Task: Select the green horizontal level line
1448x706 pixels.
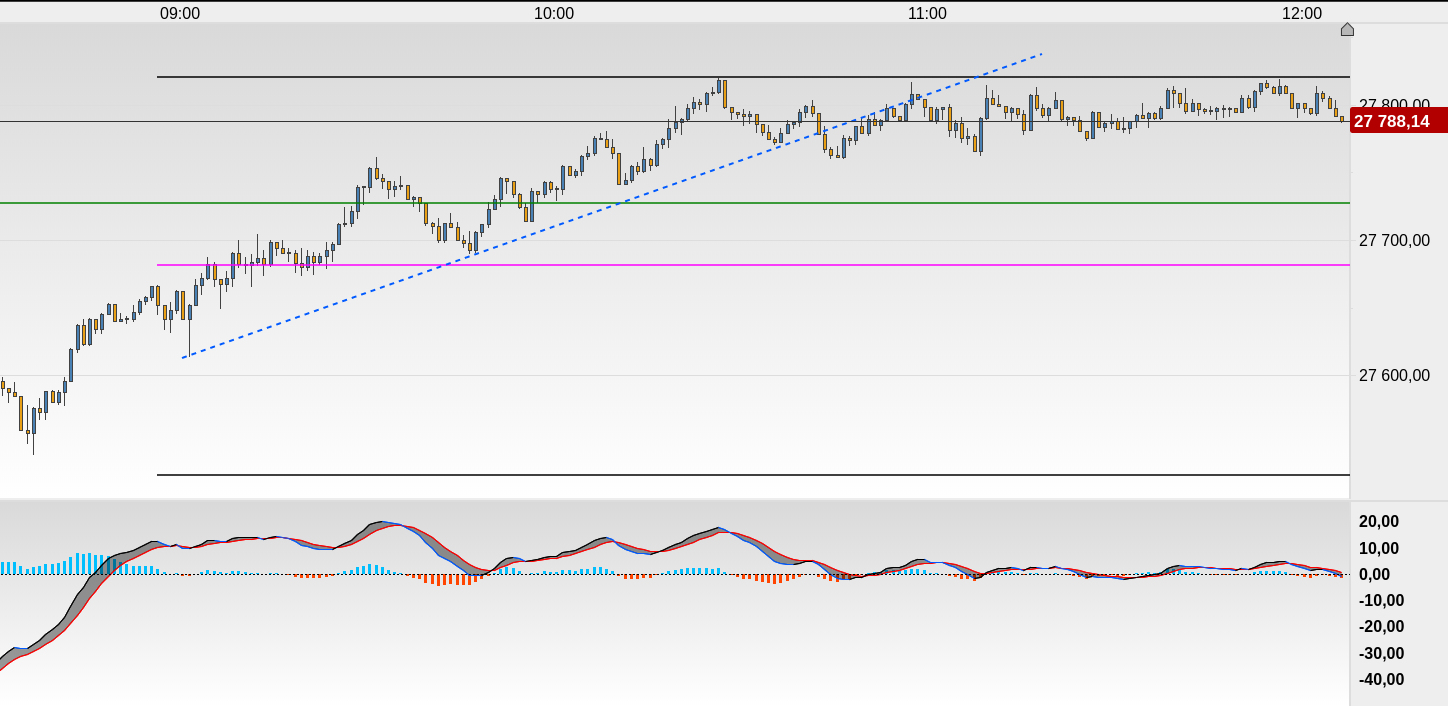Action: pos(675,203)
